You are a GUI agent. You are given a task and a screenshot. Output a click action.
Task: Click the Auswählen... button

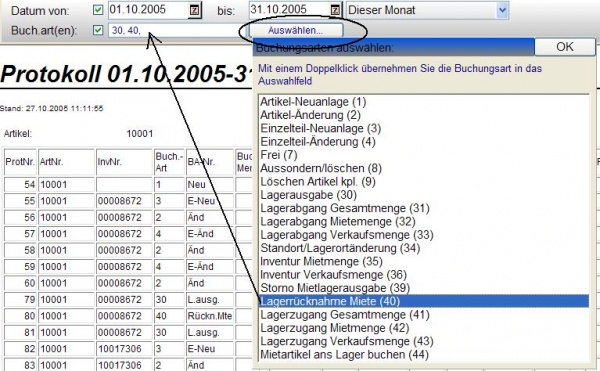click(295, 31)
